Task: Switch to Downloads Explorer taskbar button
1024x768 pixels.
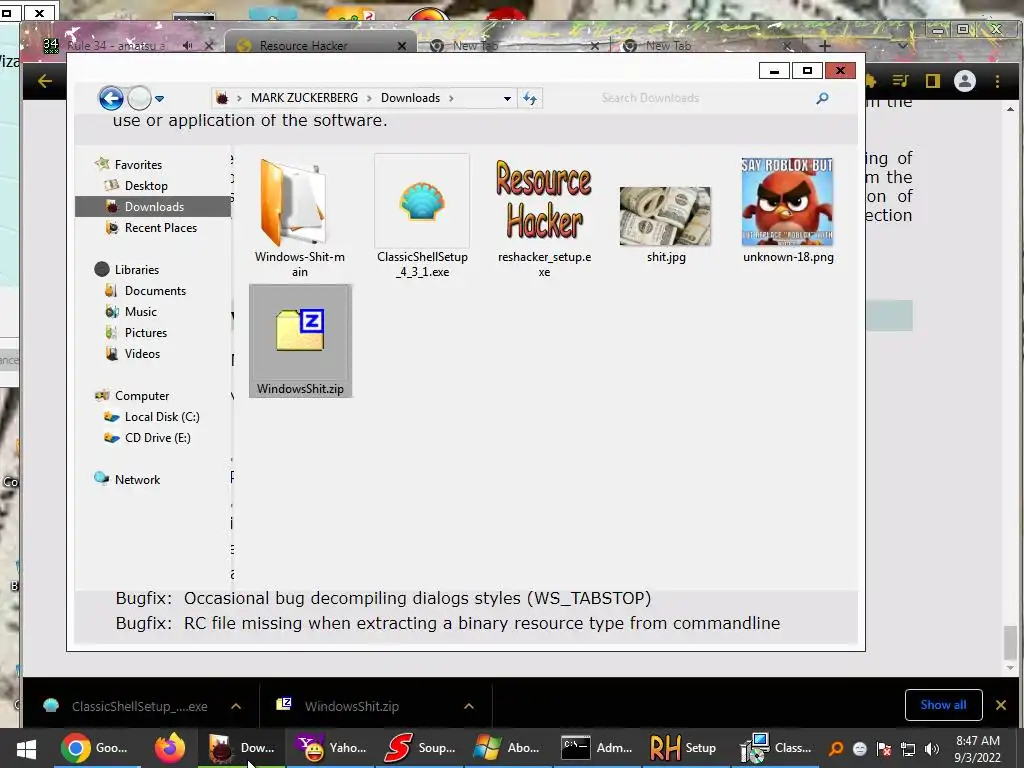Action: tap(242, 748)
